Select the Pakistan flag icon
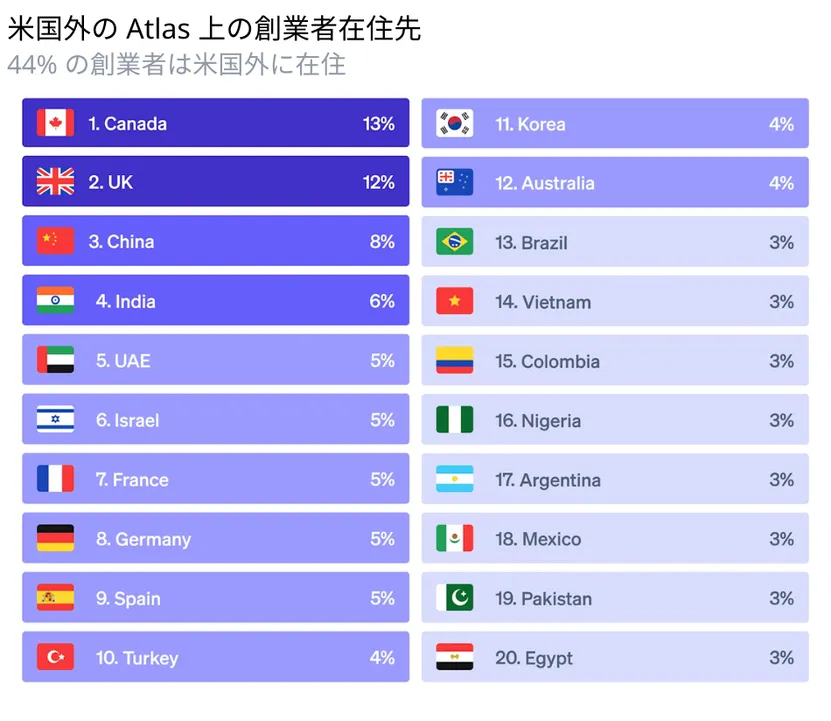Viewport: 831px width, 721px height. pyautogui.click(x=454, y=598)
